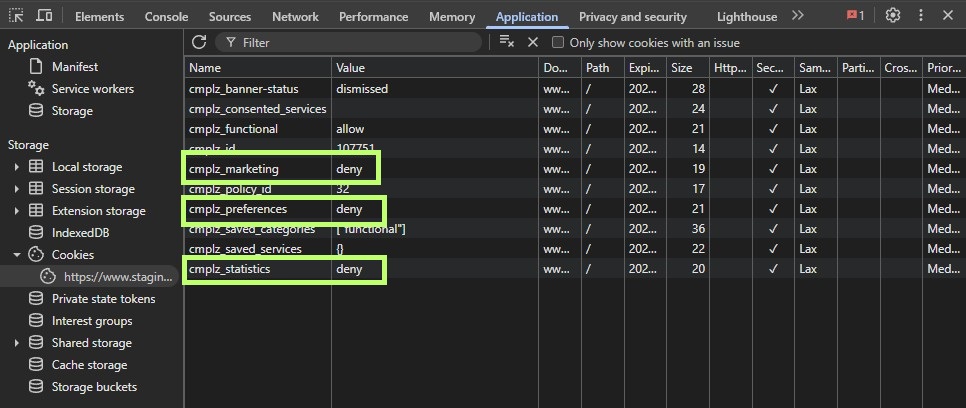Screen dimensions: 966x408
Task: Click the delete selected cookie X icon
Action: pyautogui.click(x=533, y=42)
